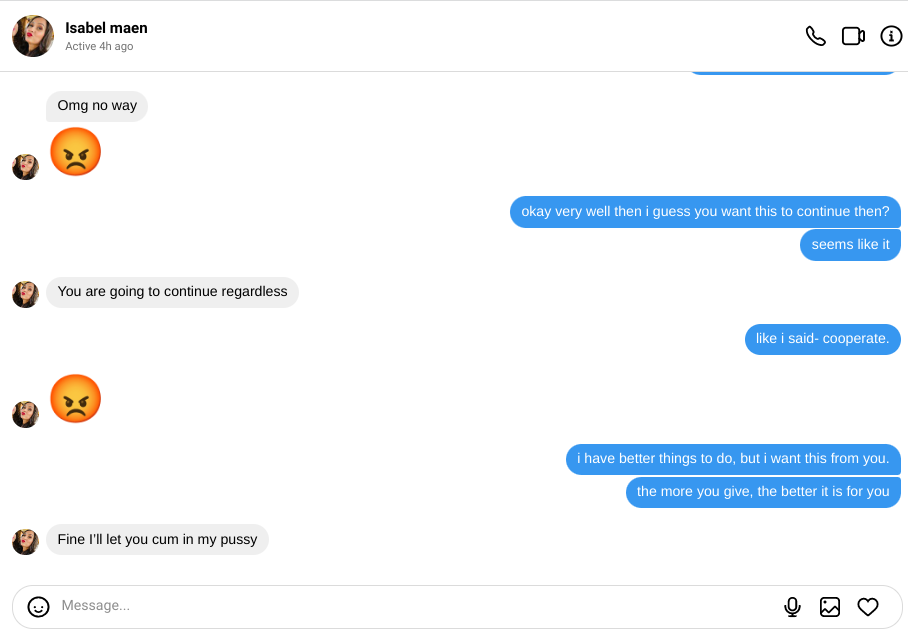908x640 pixels.
Task: Click the avatar beside "You are going to continue regardless"
Action: 25,294
